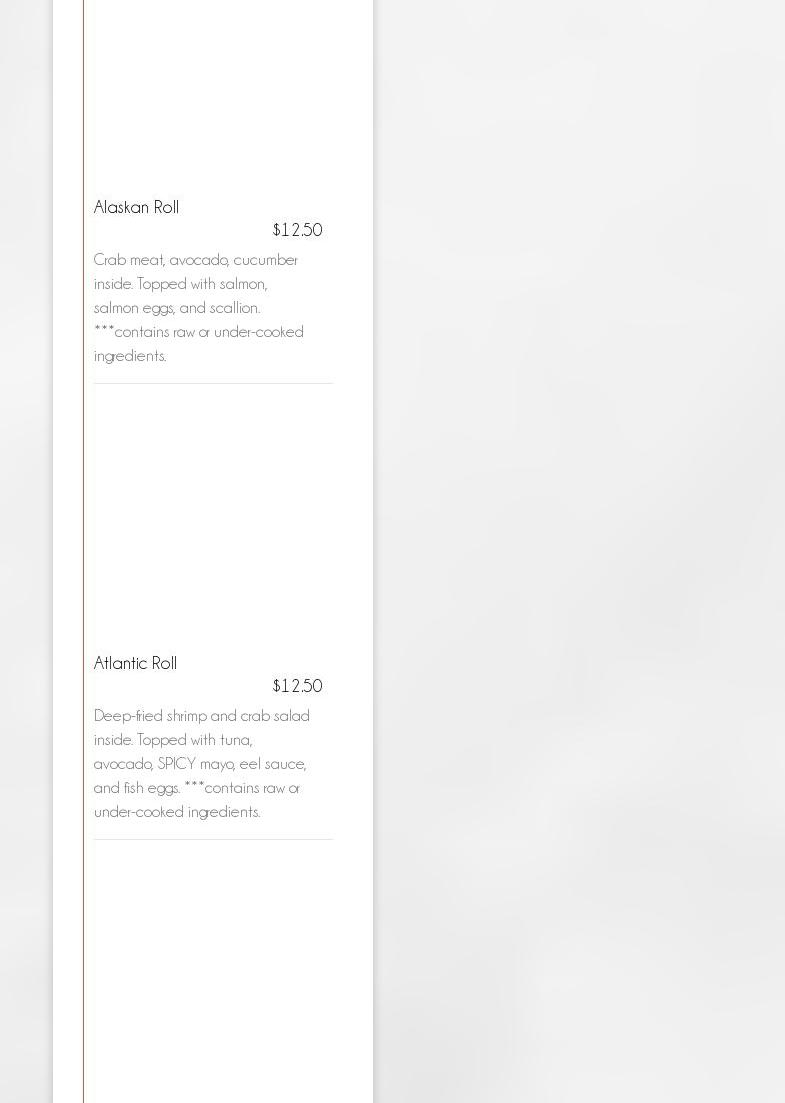Click 'inside. Topped with salmon,' text line
The height and width of the screenshot is (1103, 785).
tap(180, 284)
